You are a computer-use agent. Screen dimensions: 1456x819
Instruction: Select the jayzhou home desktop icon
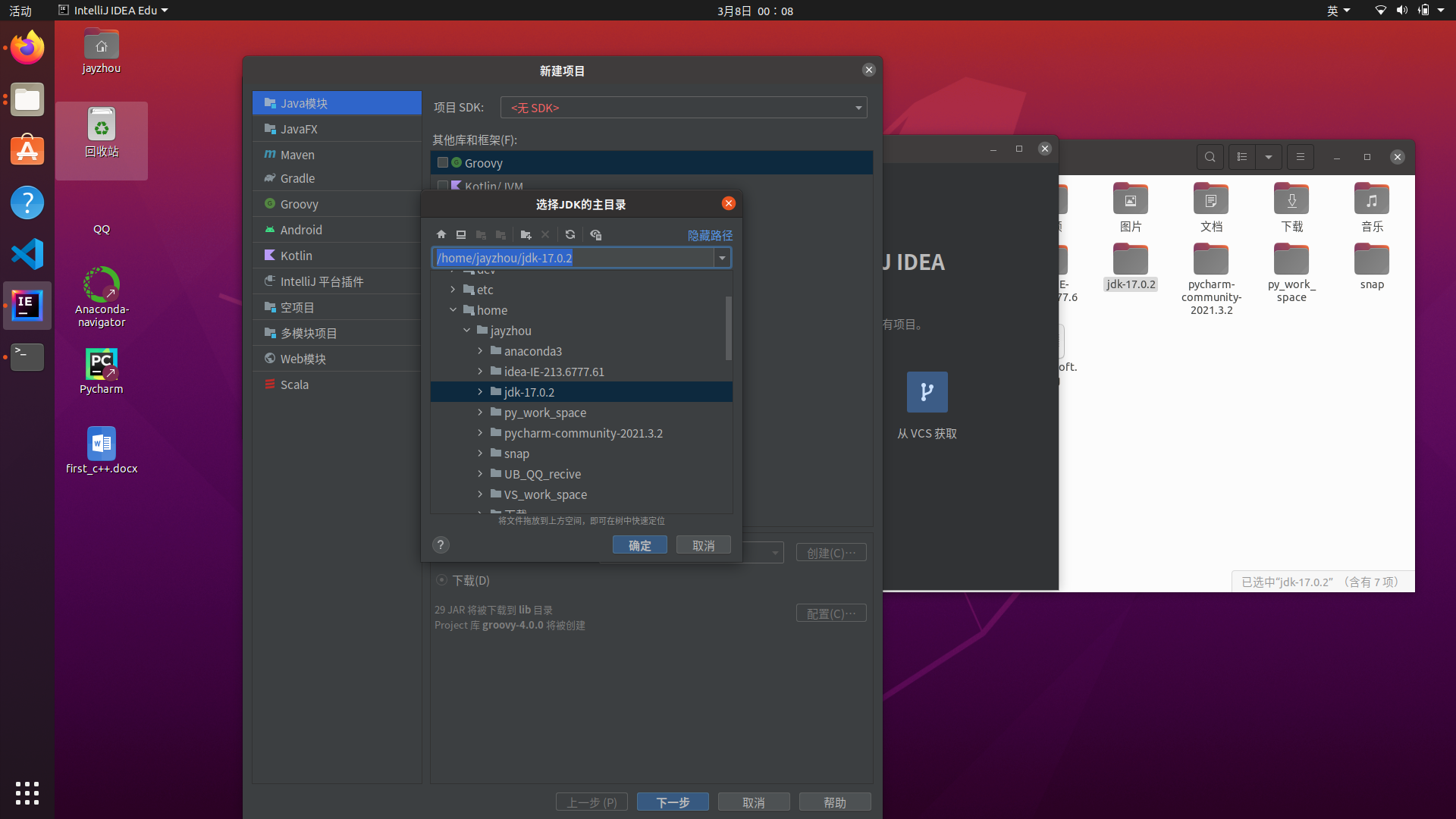[x=102, y=52]
